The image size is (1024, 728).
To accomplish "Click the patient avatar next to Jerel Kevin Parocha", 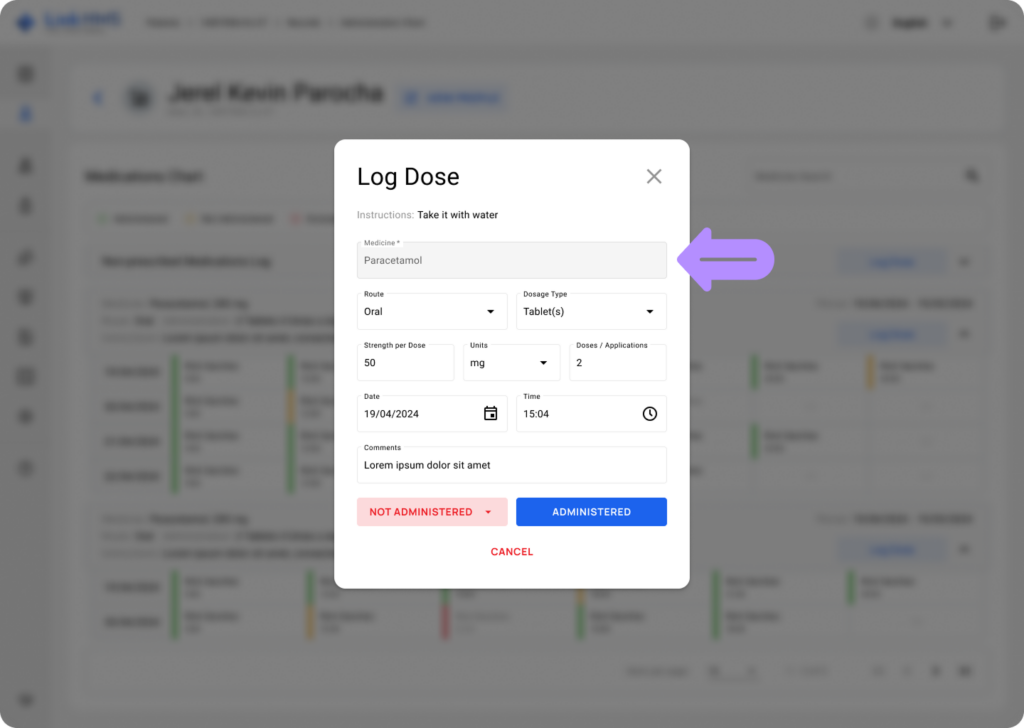I will click(x=140, y=98).
